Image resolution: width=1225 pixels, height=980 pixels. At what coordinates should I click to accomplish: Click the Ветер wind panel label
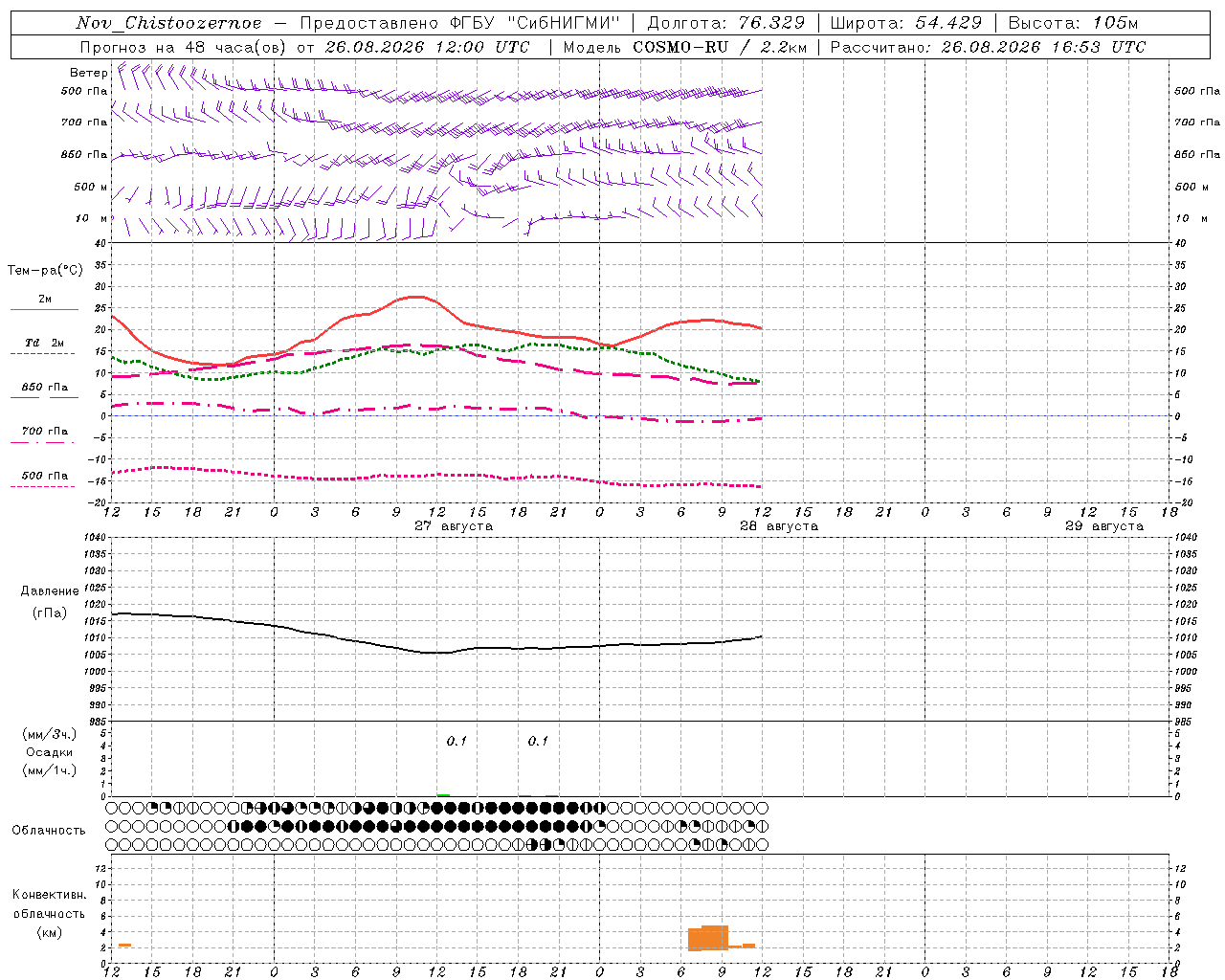coord(89,73)
